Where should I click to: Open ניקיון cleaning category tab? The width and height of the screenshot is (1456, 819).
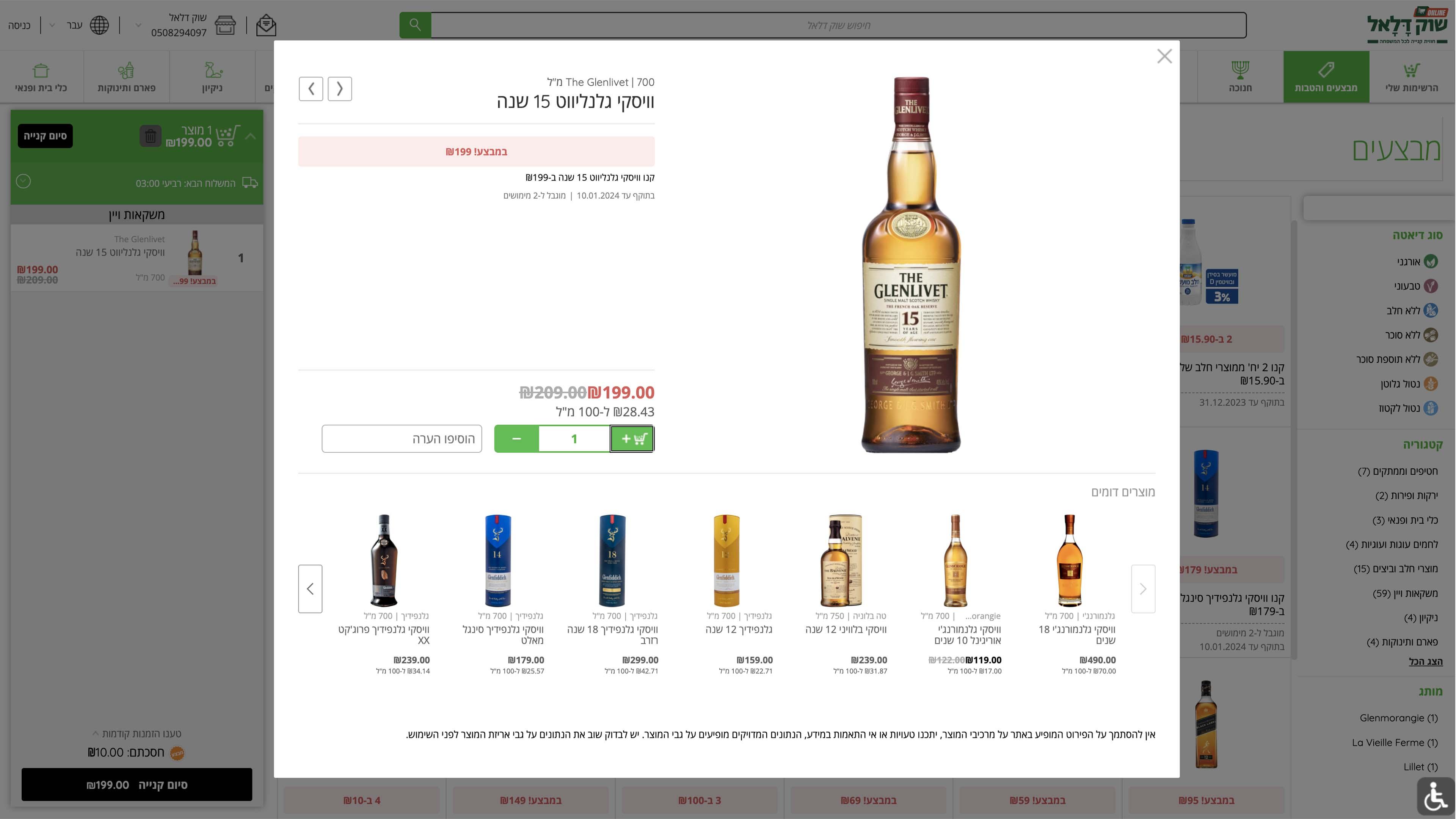(212, 77)
